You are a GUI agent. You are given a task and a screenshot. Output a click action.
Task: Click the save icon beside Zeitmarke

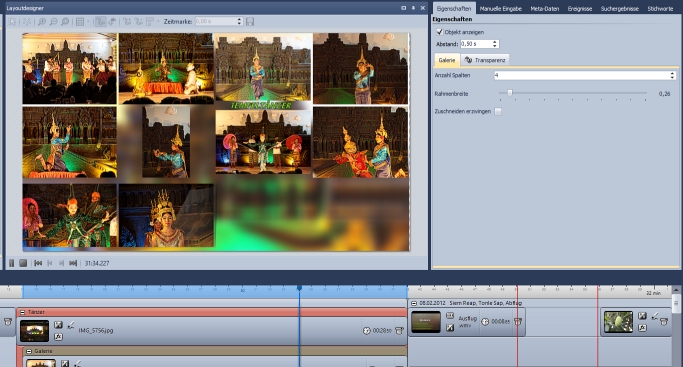250,21
